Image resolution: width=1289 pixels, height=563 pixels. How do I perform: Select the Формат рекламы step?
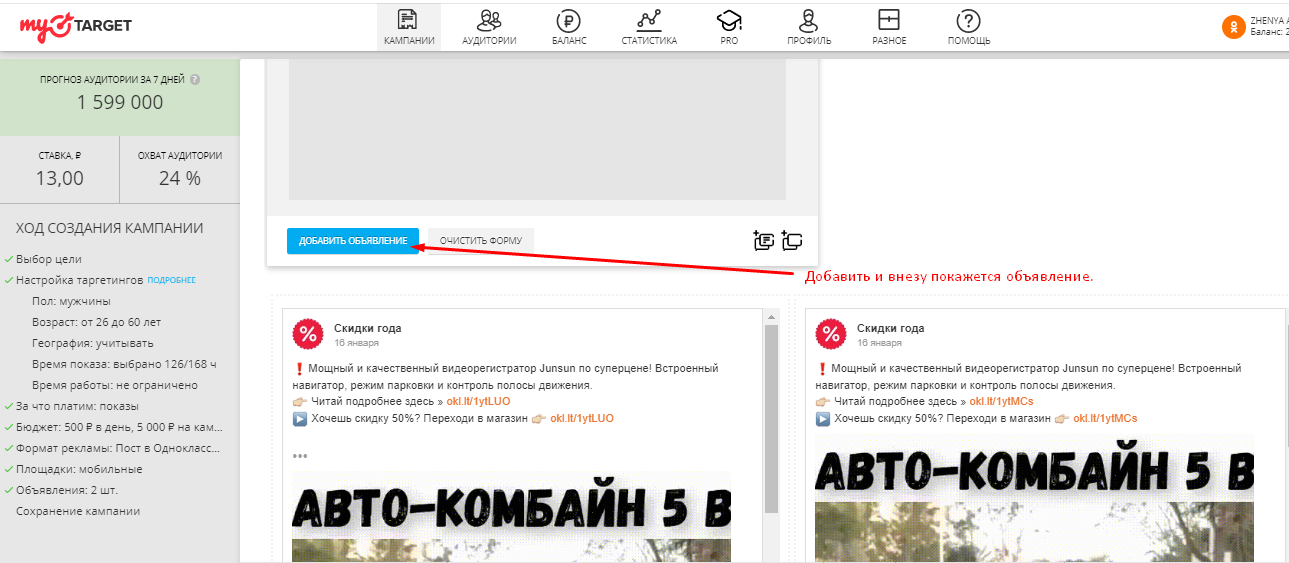(x=119, y=448)
